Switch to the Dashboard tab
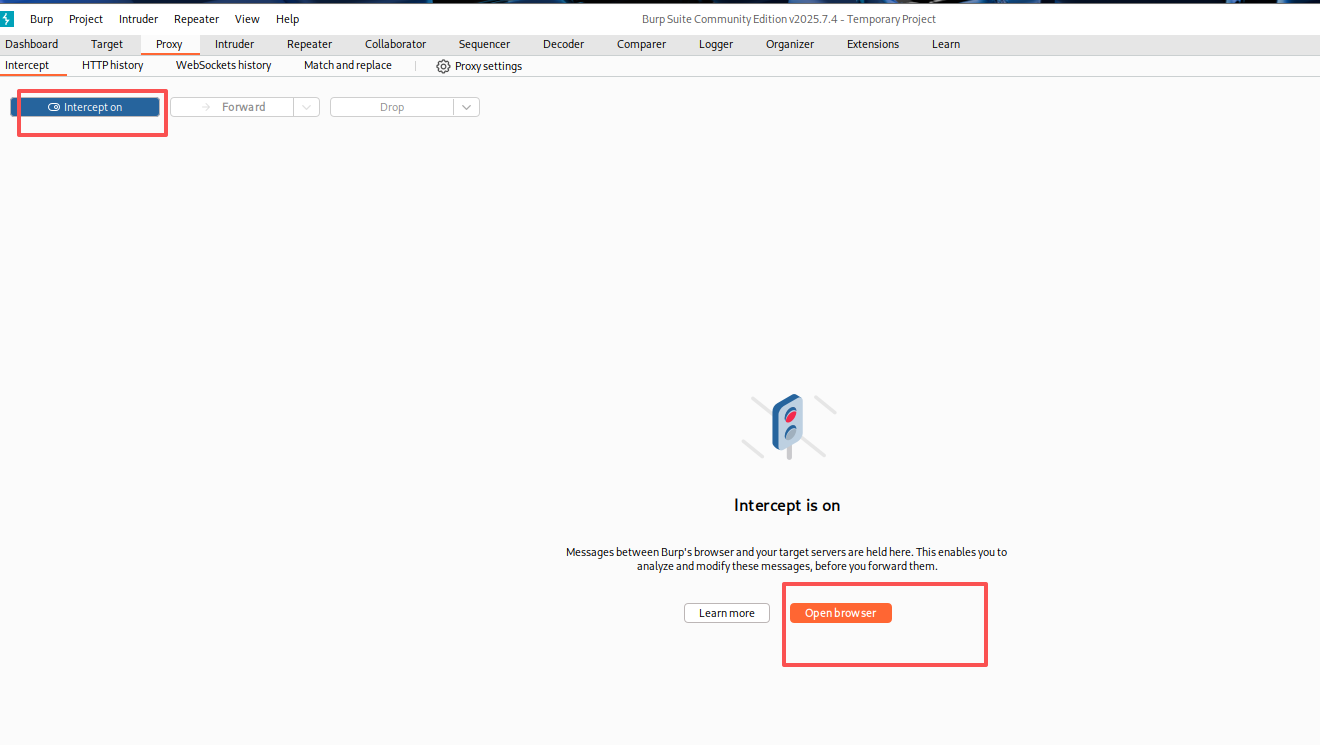The image size is (1320, 745). click(x=32, y=44)
